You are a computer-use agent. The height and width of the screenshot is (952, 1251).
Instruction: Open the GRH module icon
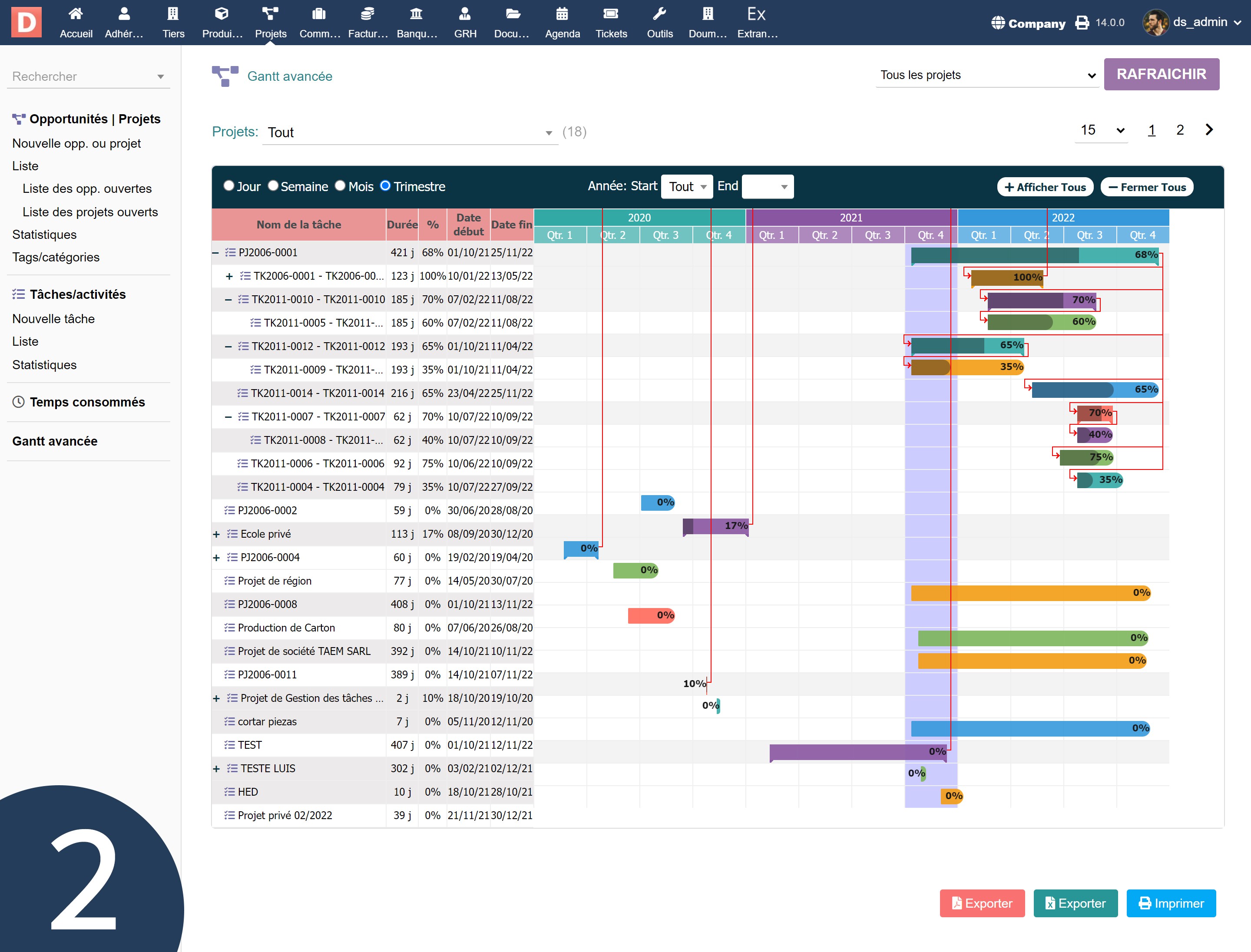pyautogui.click(x=465, y=14)
